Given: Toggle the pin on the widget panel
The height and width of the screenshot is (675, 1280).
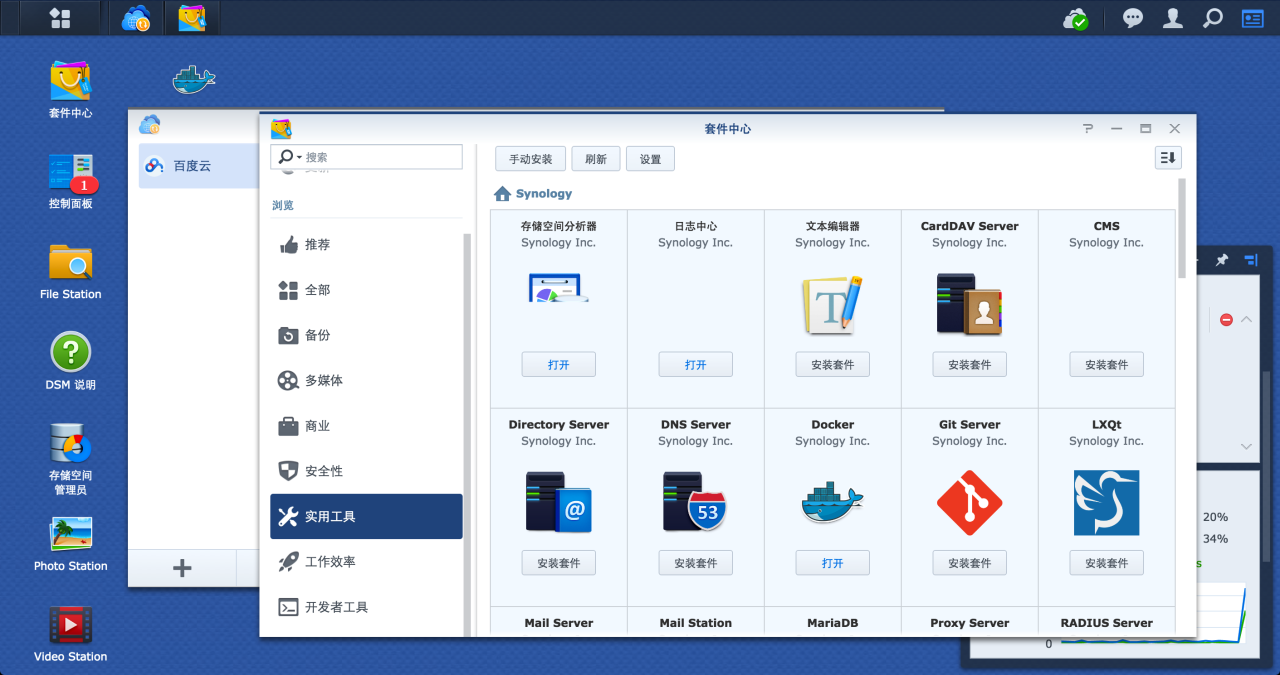Looking at the screenshot, I should click(1221, 259).
